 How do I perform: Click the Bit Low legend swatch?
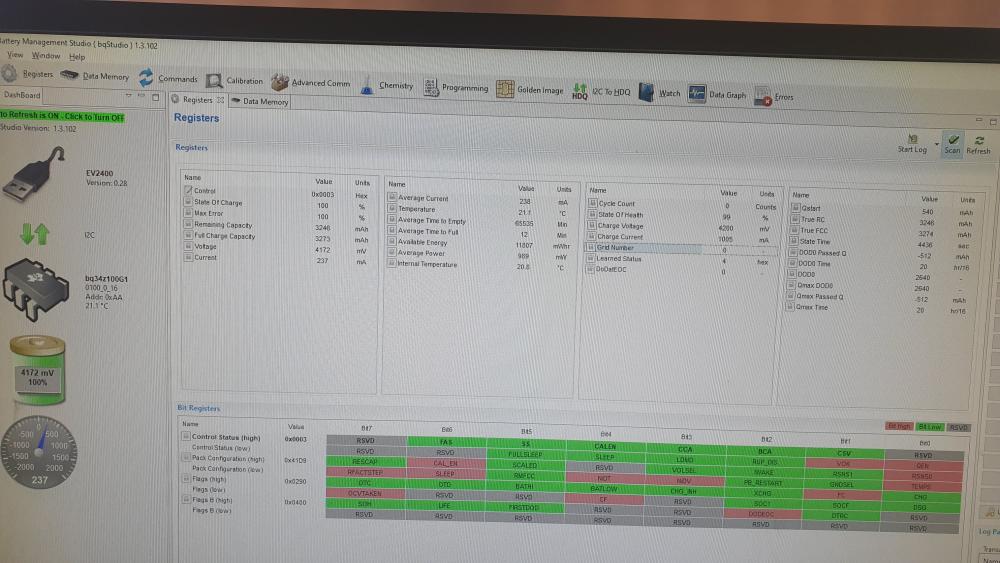(x=930, y=427)
